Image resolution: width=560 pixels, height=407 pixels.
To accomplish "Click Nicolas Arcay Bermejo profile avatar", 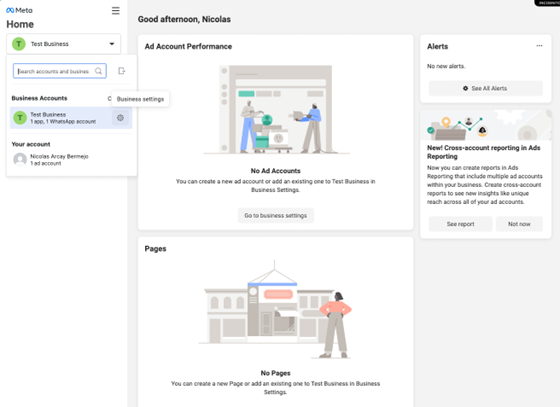I will point(20,159).
